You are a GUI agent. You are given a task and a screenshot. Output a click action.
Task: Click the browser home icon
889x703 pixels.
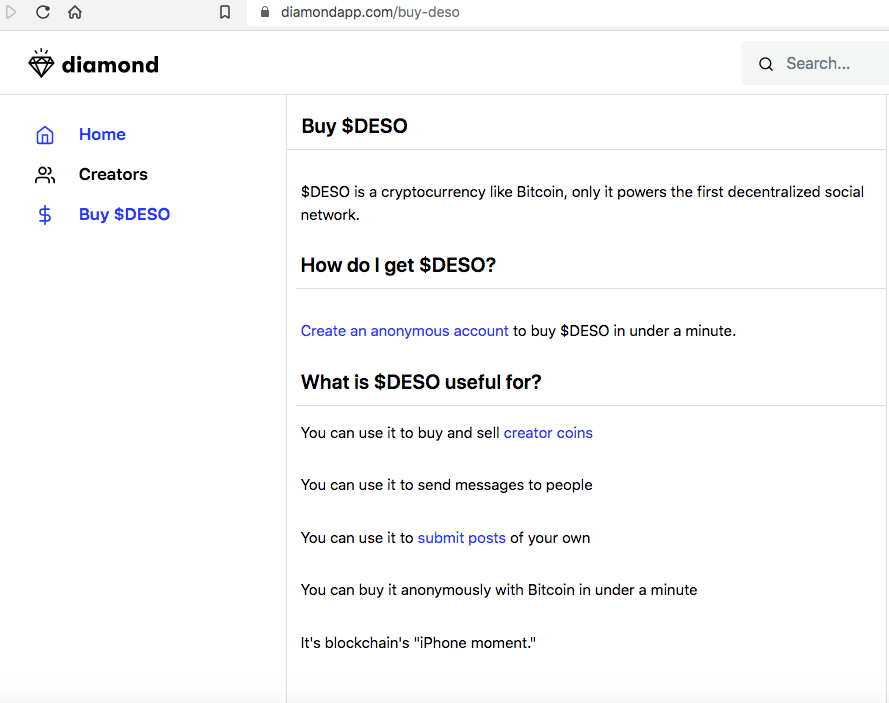point(75,12)
